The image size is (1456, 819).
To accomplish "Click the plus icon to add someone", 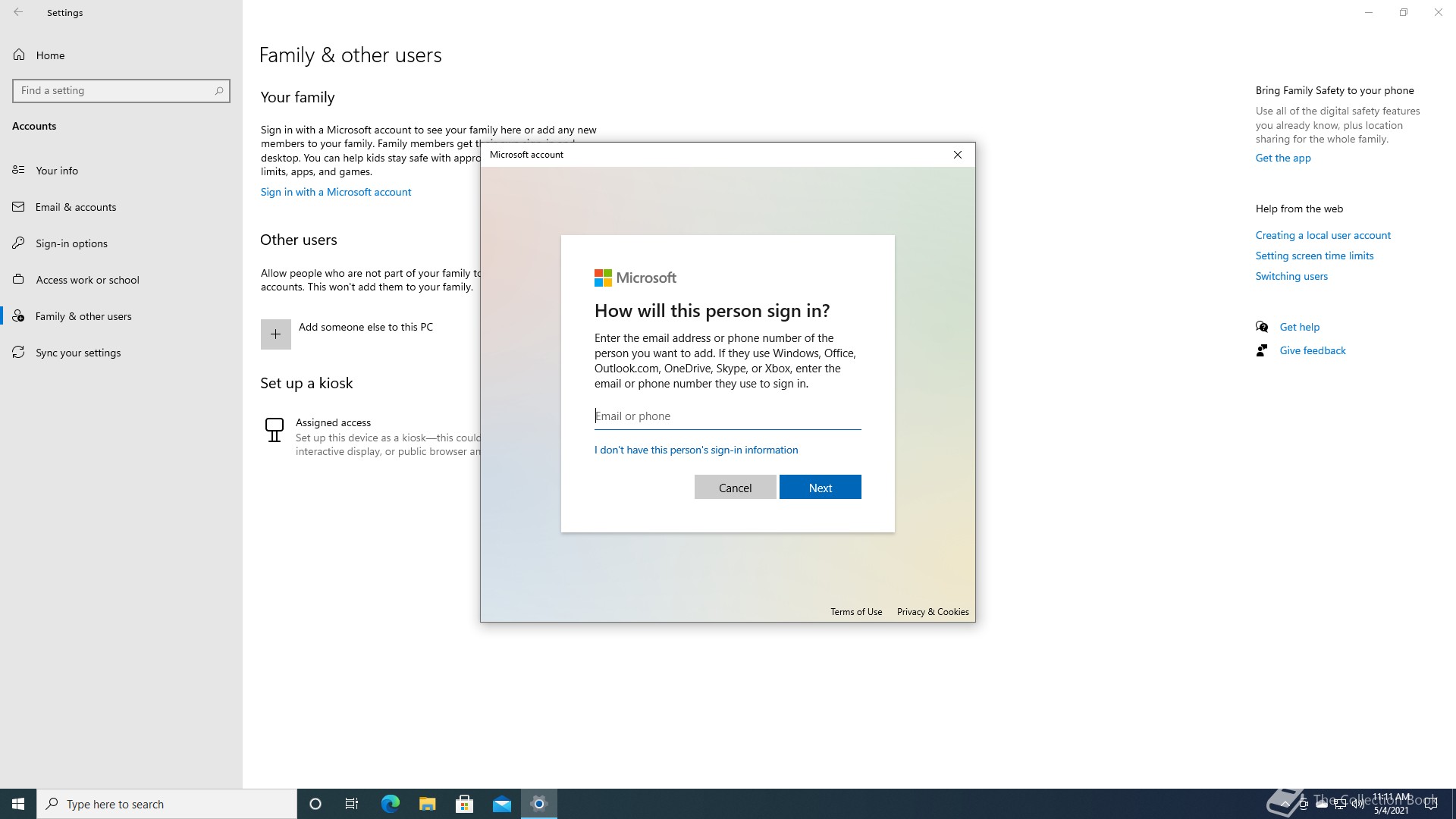I will (275, 334).
